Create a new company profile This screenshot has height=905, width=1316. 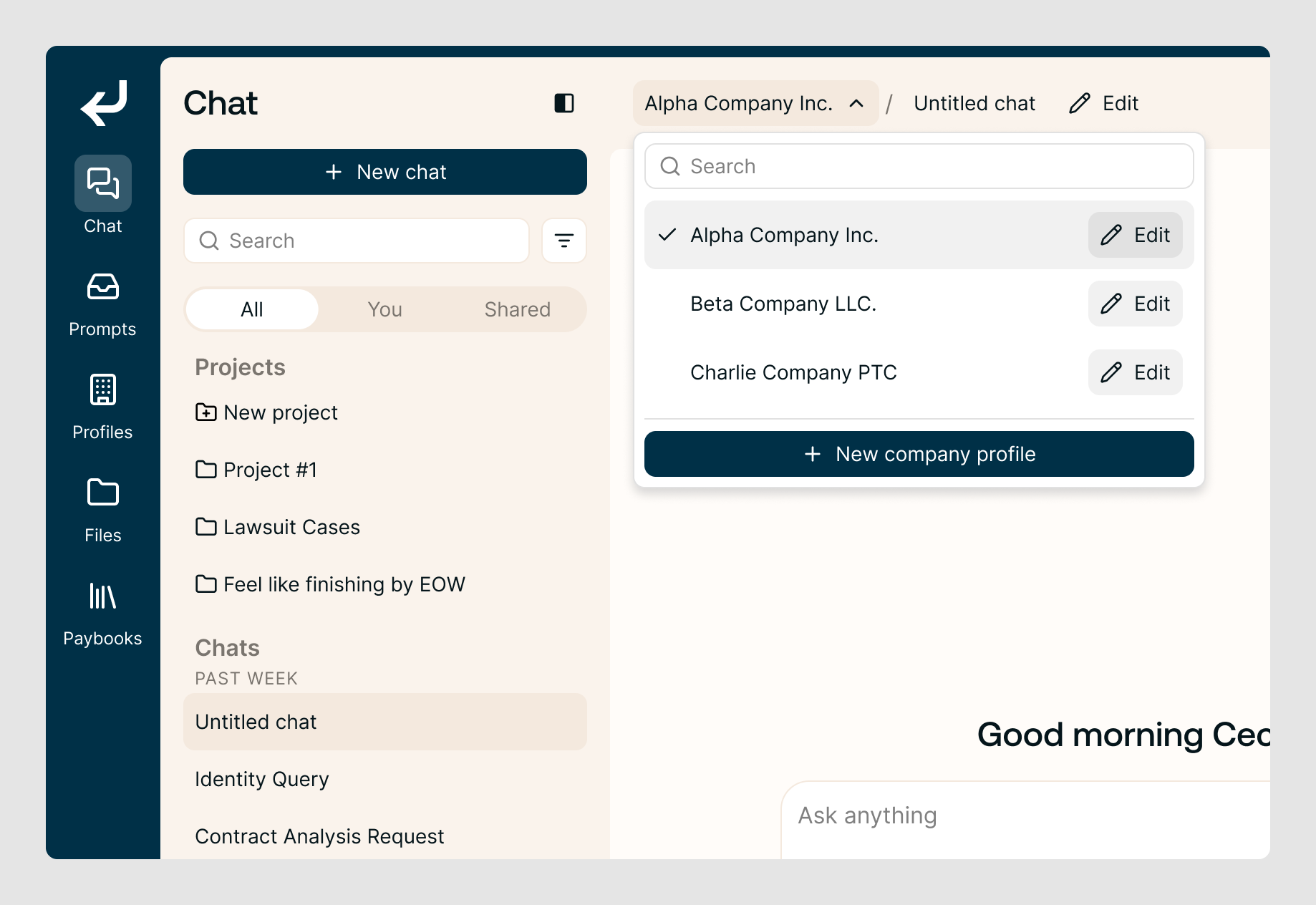point(919,454)
